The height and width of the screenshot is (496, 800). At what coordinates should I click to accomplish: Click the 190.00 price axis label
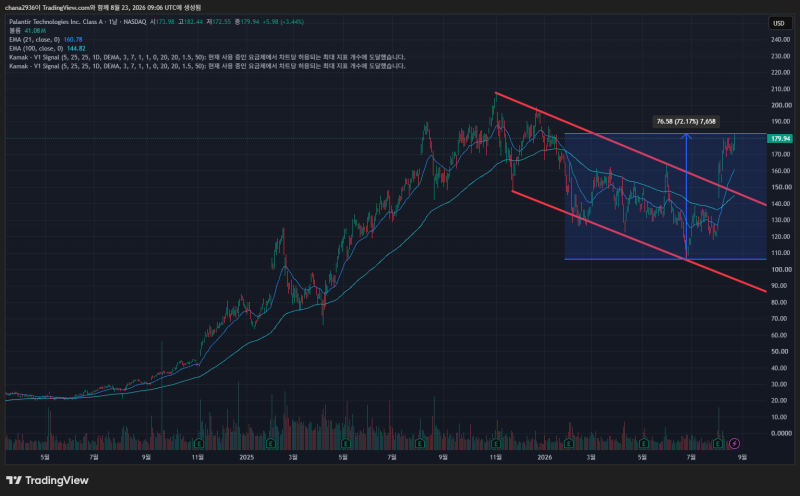coord(781,121)
